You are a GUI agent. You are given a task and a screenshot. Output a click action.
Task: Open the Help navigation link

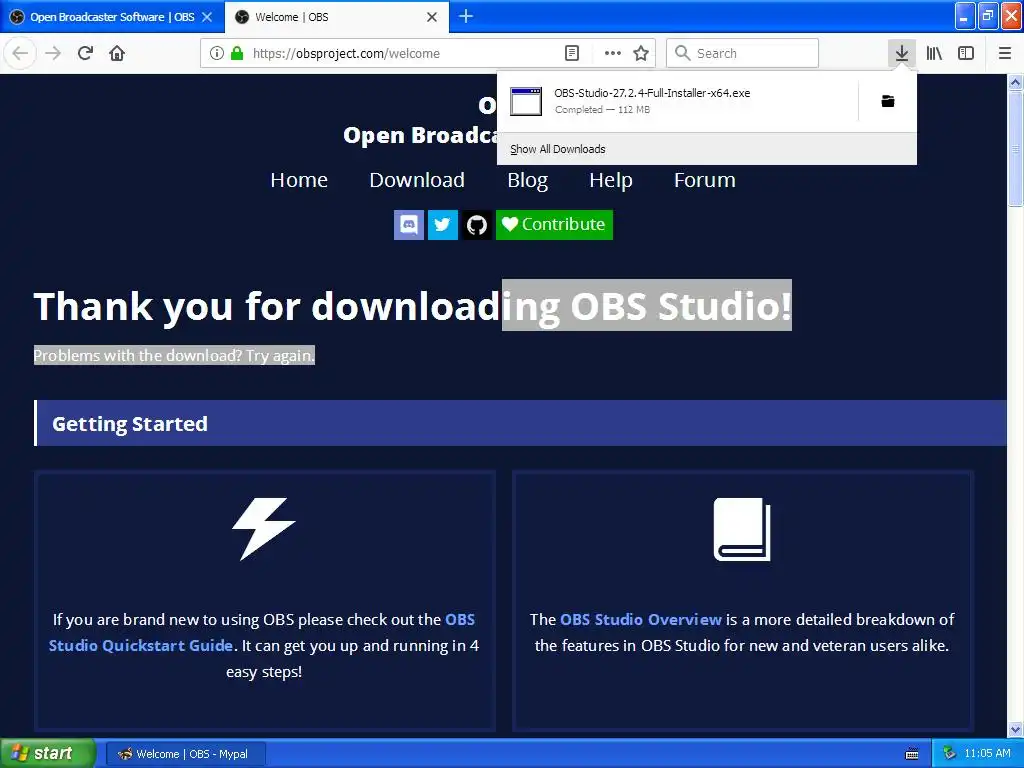click(611, 180)
